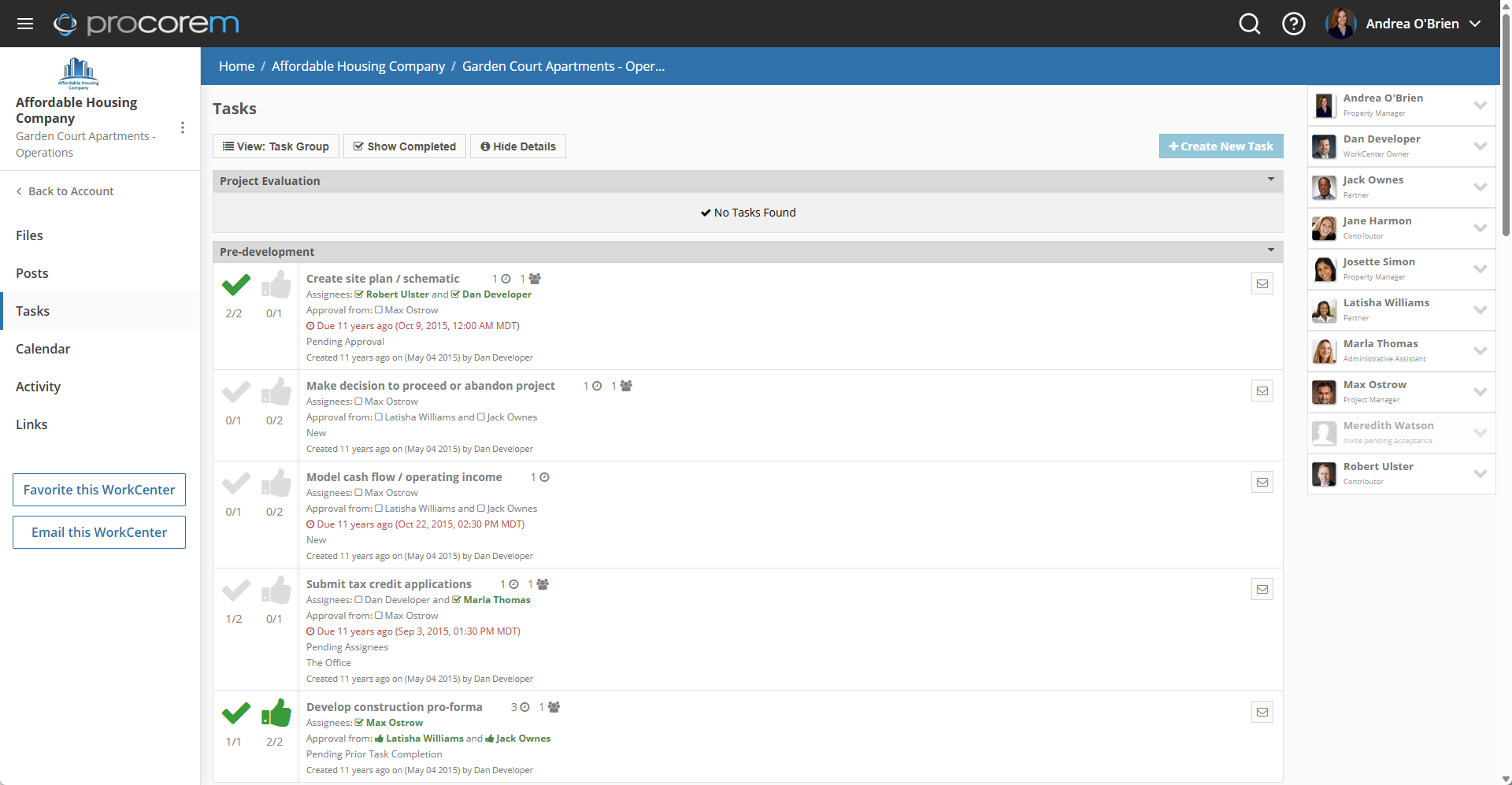Click Email this WorkCenter button

pos(99,532)
